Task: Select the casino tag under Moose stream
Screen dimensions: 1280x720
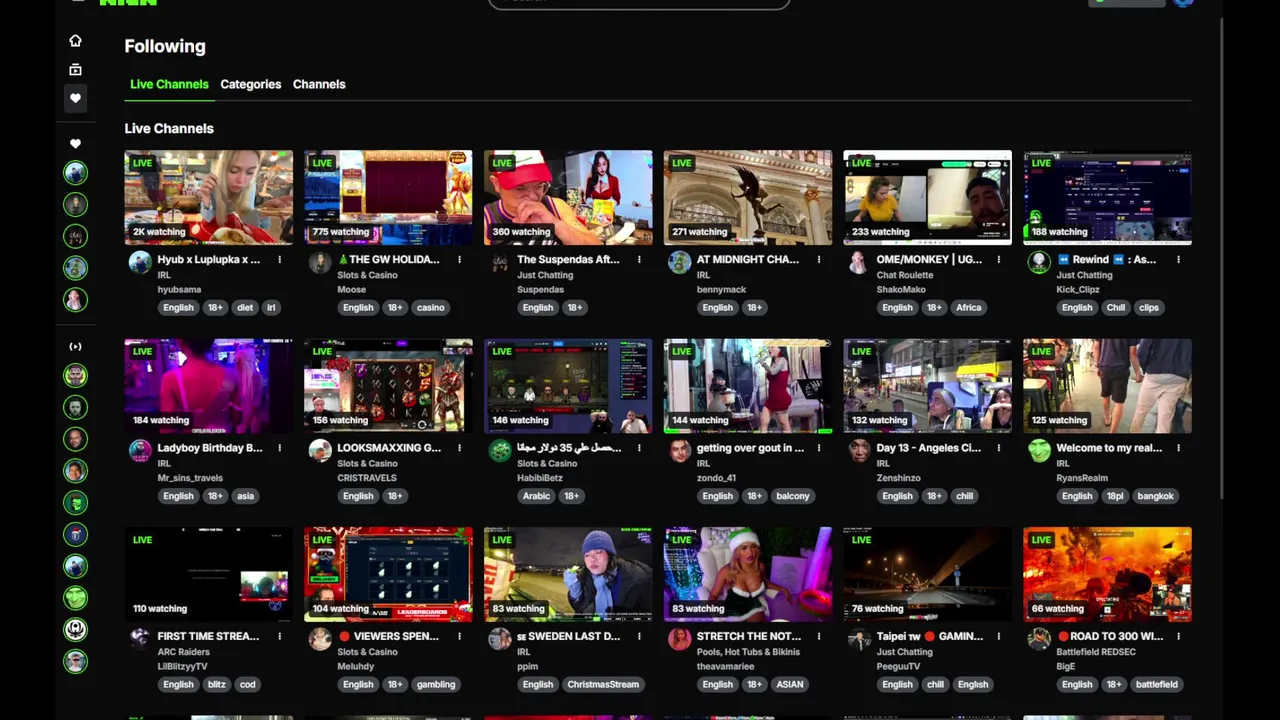Action: [431, 308]
